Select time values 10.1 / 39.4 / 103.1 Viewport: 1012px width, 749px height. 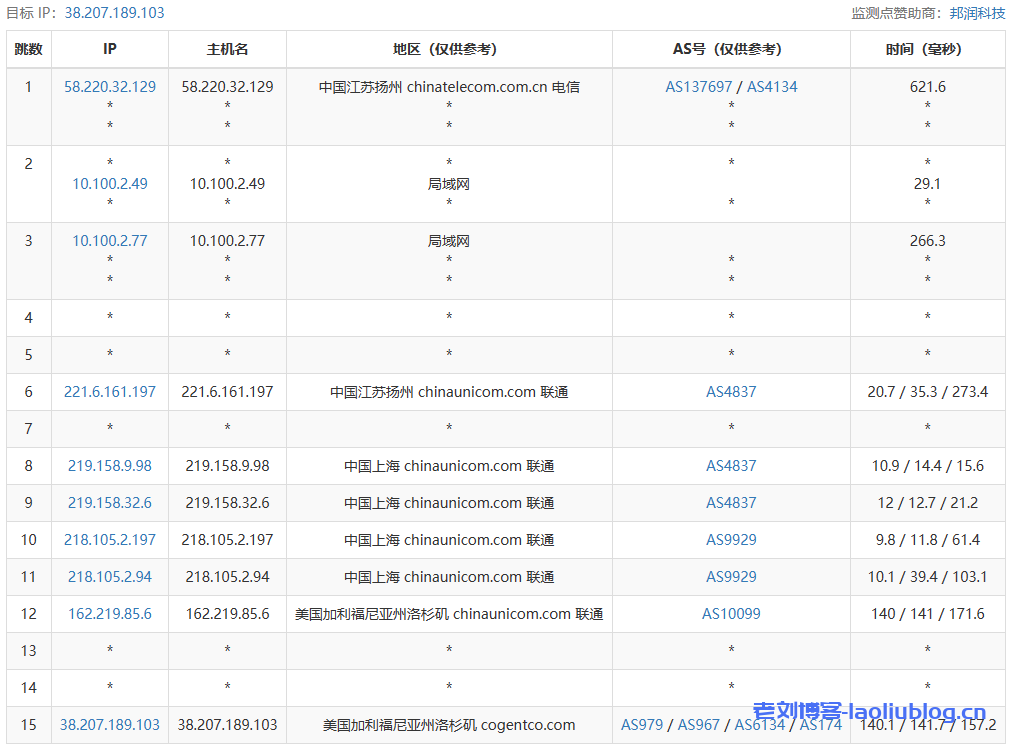coord(927,577)
